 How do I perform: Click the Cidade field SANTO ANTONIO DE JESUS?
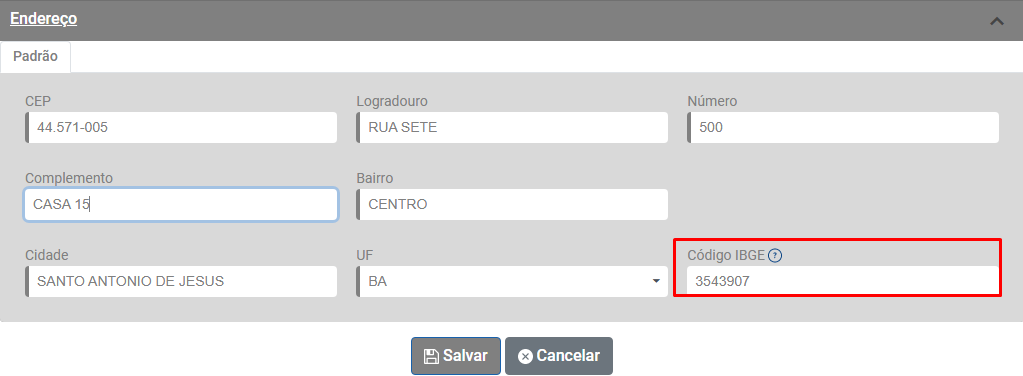(181, 281)
